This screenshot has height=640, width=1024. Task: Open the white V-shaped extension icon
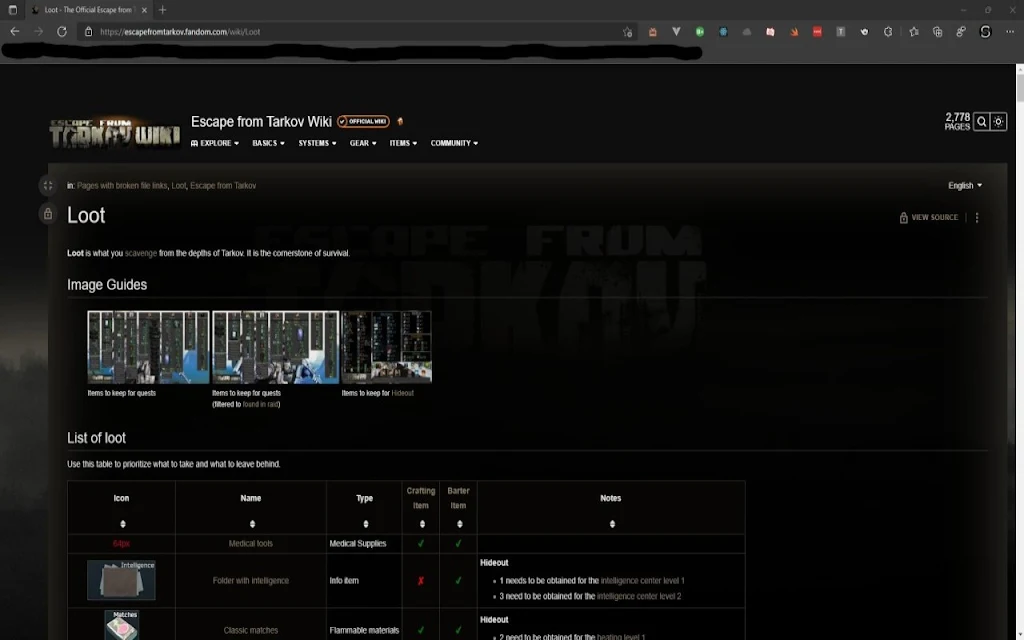click(x=676, y=31)
